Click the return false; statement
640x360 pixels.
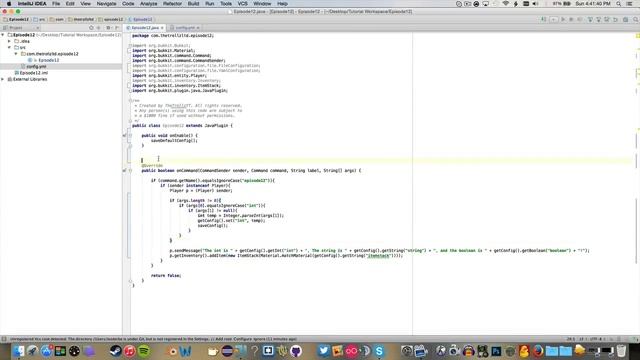[166, 276]
